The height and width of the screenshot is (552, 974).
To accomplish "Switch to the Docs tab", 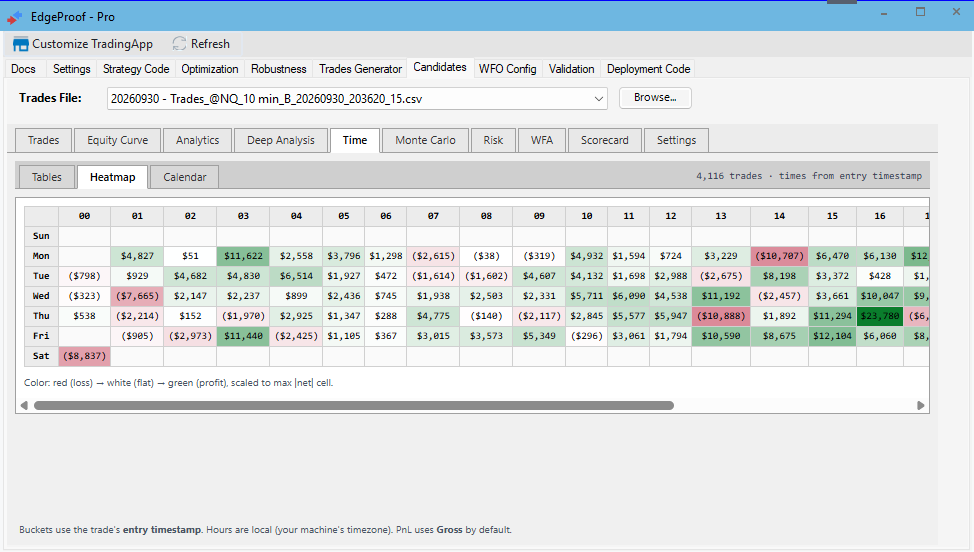I will point(24,69).
